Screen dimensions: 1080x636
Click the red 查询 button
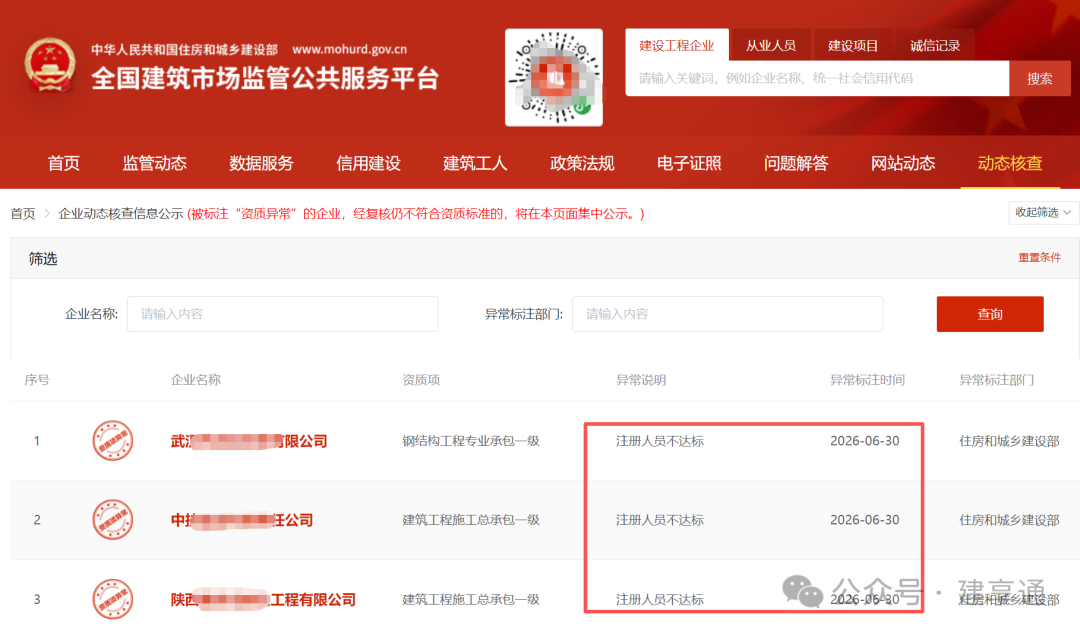990,314
